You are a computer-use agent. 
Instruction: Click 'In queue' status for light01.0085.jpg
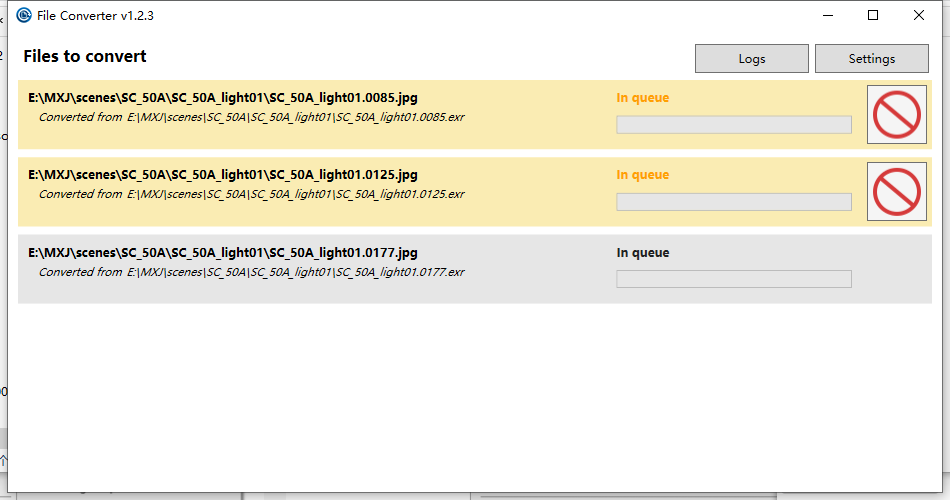point(643,98)
